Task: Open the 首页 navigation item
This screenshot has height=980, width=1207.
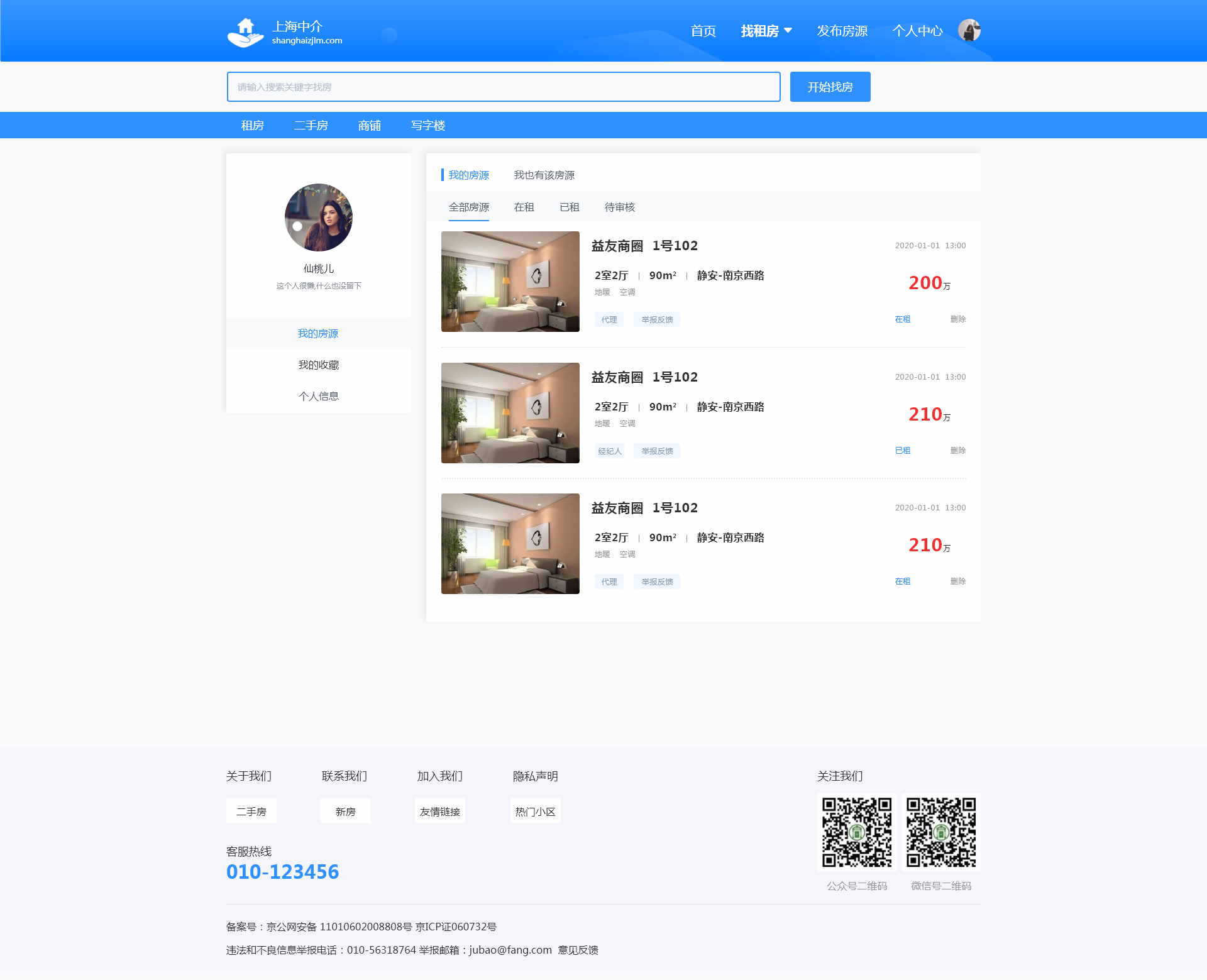Action: pos(703,31)
